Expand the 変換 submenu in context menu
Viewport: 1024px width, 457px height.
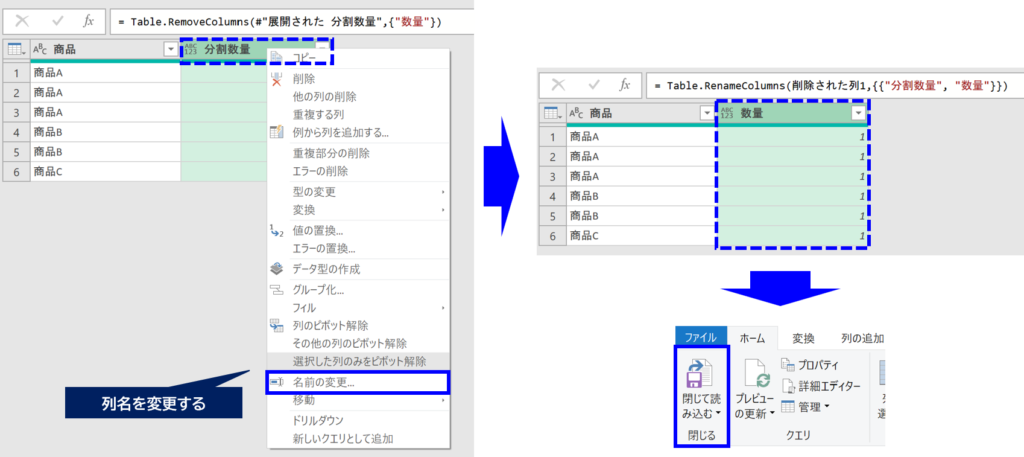442,210
